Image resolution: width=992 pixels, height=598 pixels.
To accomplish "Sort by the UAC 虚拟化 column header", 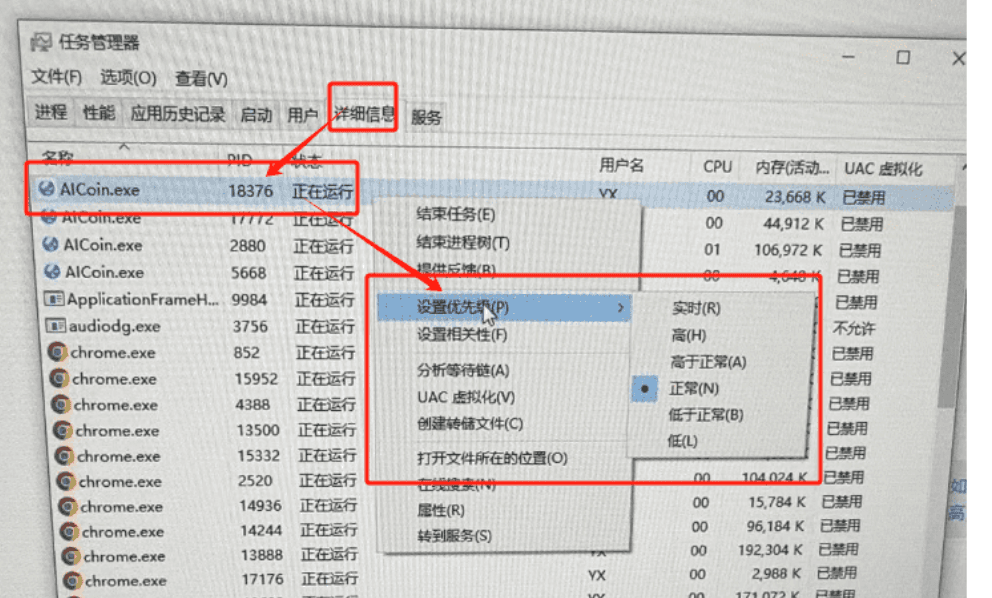I will coord(883,169).
